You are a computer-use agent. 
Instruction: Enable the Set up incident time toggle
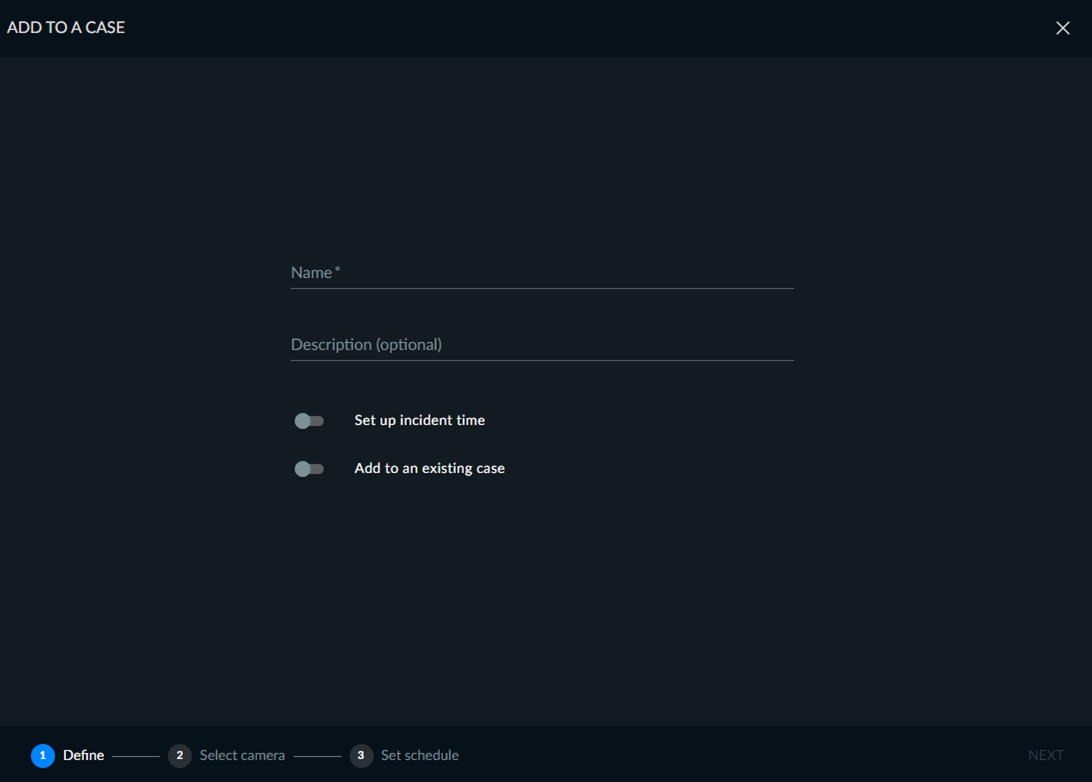pyautogui.click(x=309, y=421)
